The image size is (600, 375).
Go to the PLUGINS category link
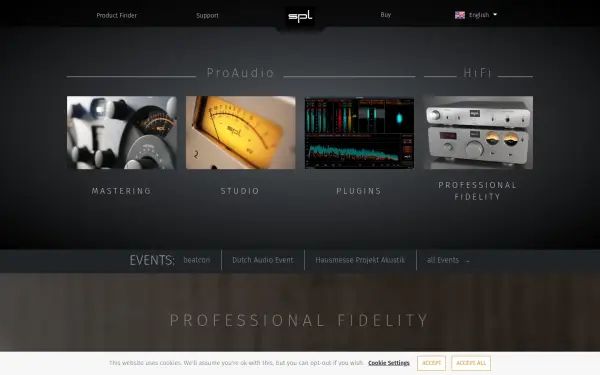(x=359, y=191)
